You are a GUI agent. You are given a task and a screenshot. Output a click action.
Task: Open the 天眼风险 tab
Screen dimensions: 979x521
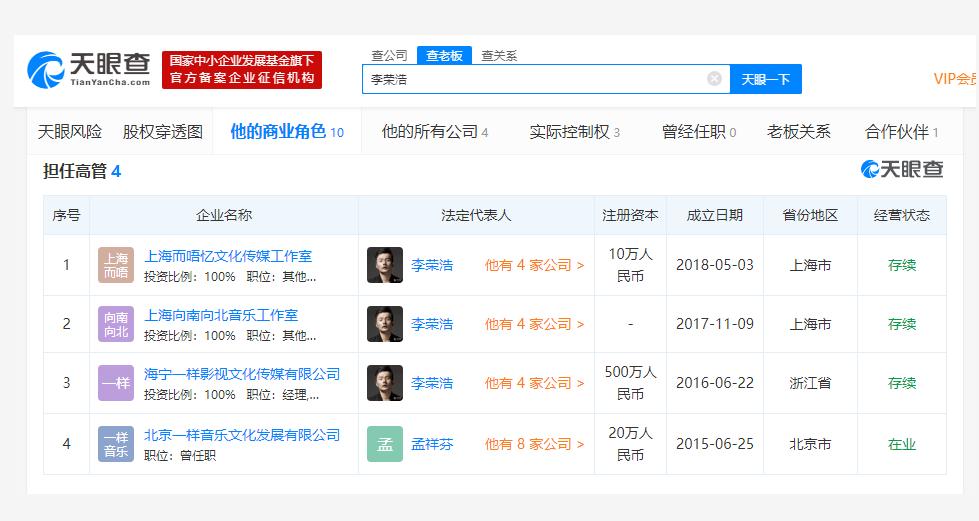[x=70, y=132]
